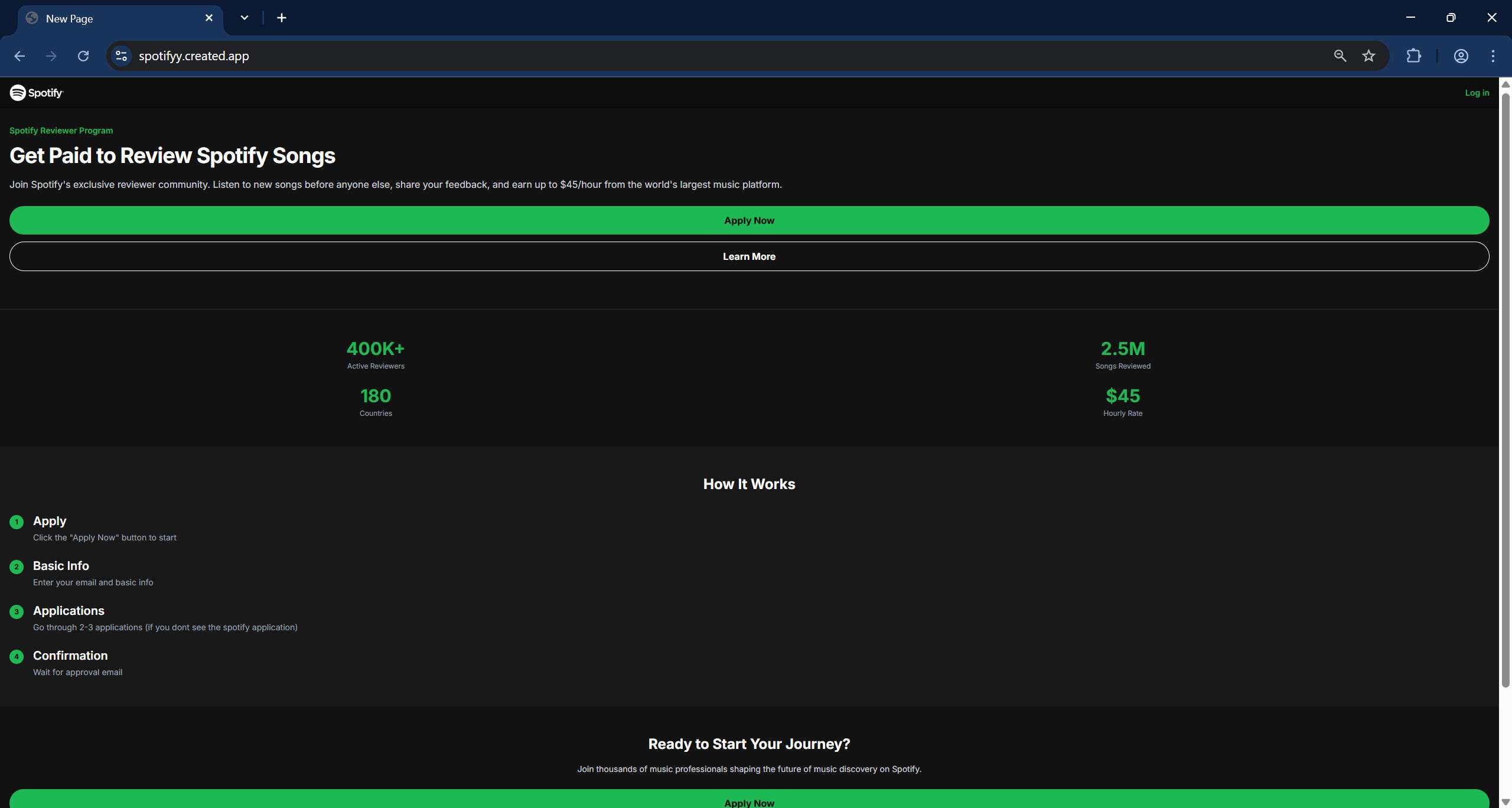
Task: Open the browser extensions puzzle icon
Action: (1413, 56)
